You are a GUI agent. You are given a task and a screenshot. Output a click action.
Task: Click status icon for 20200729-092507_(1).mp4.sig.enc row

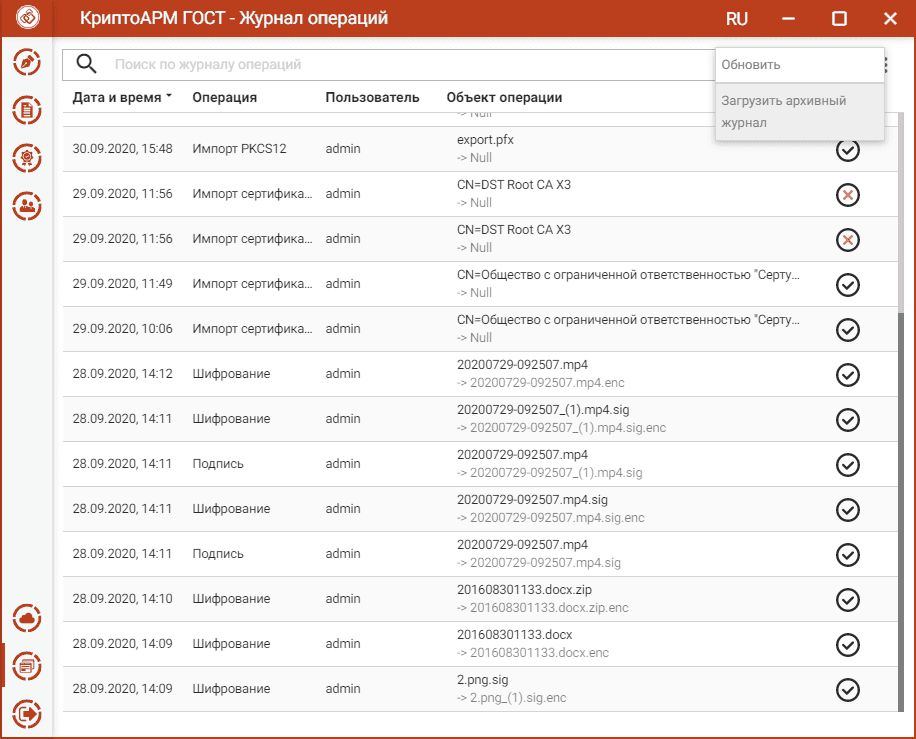848,420
